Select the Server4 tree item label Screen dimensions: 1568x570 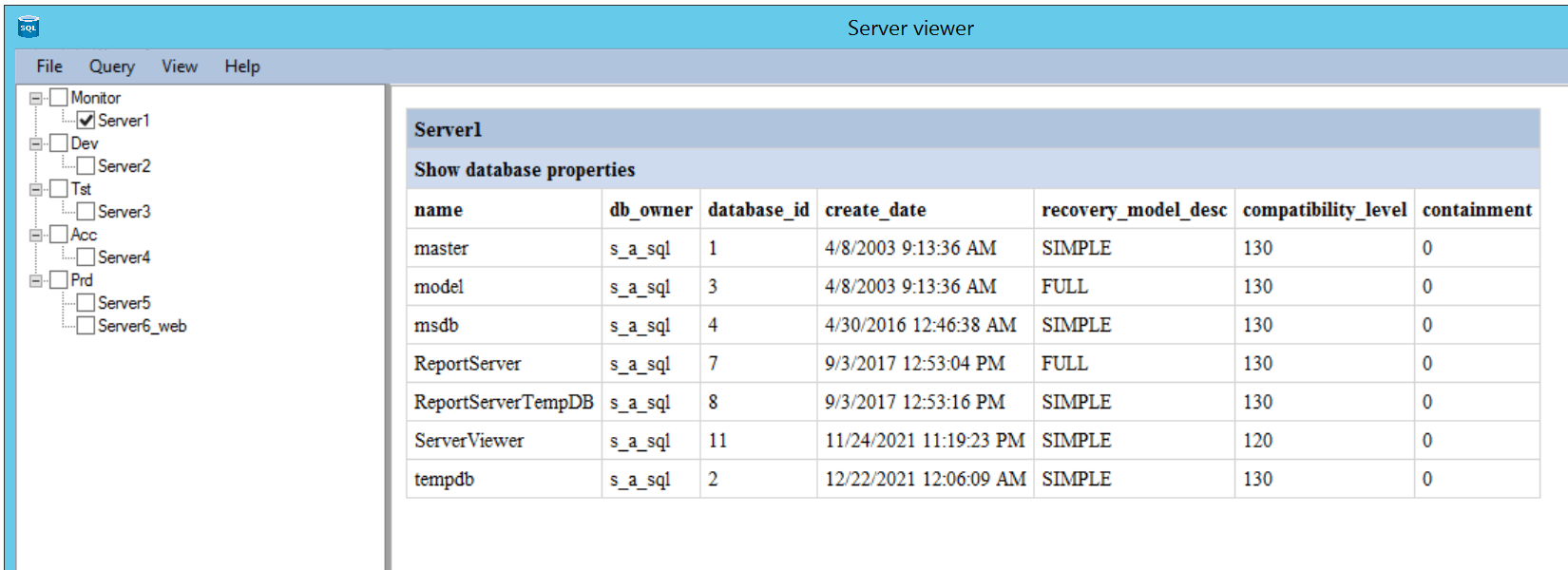click(124, 257)
